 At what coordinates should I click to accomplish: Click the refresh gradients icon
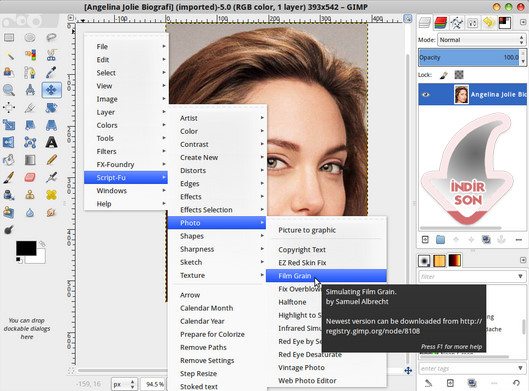point(516,383)
